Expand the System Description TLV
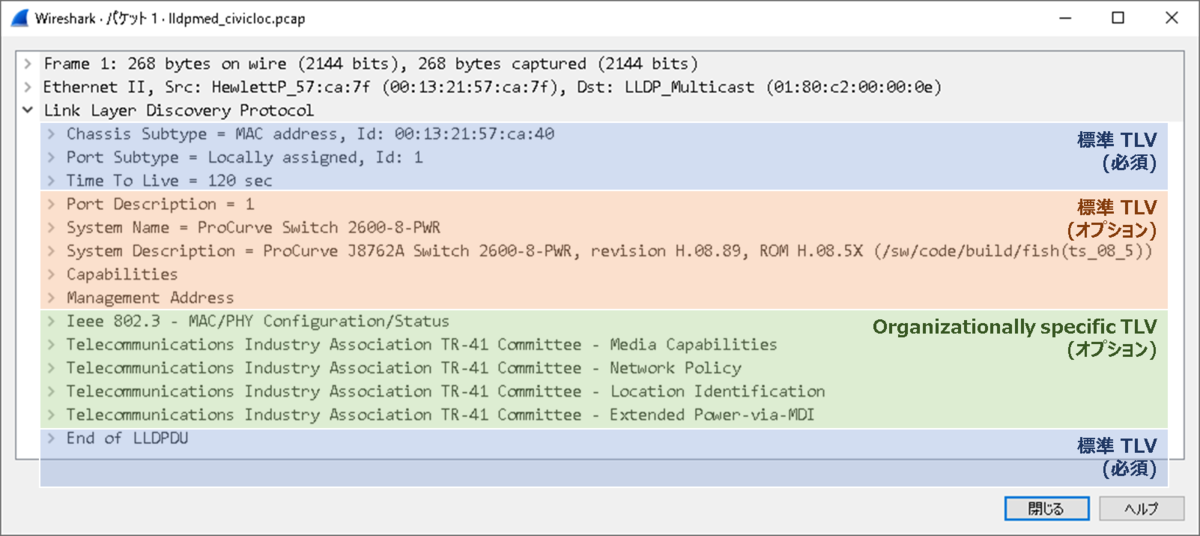Screen dimensions: 1200x536 click(51, 251)
